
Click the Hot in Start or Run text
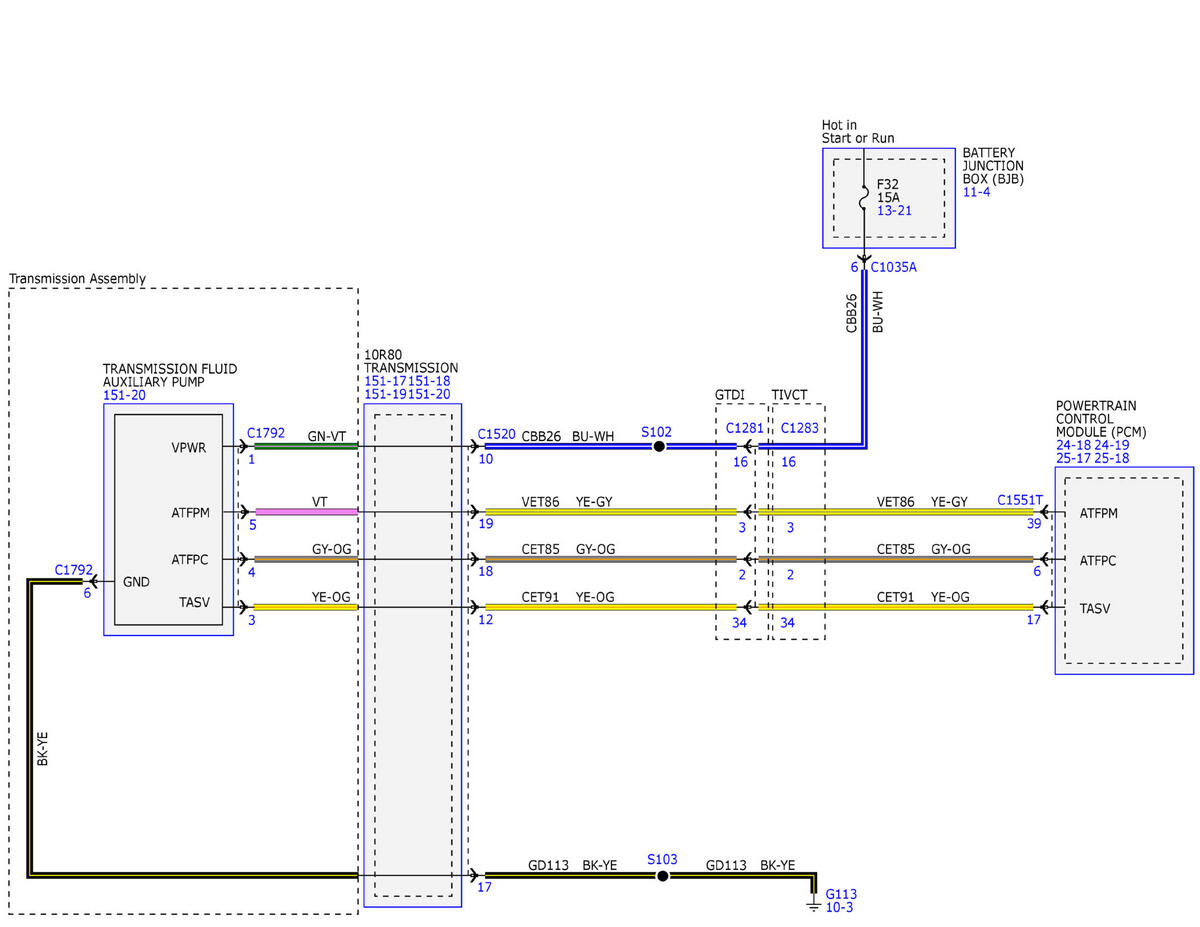point(858,131)
